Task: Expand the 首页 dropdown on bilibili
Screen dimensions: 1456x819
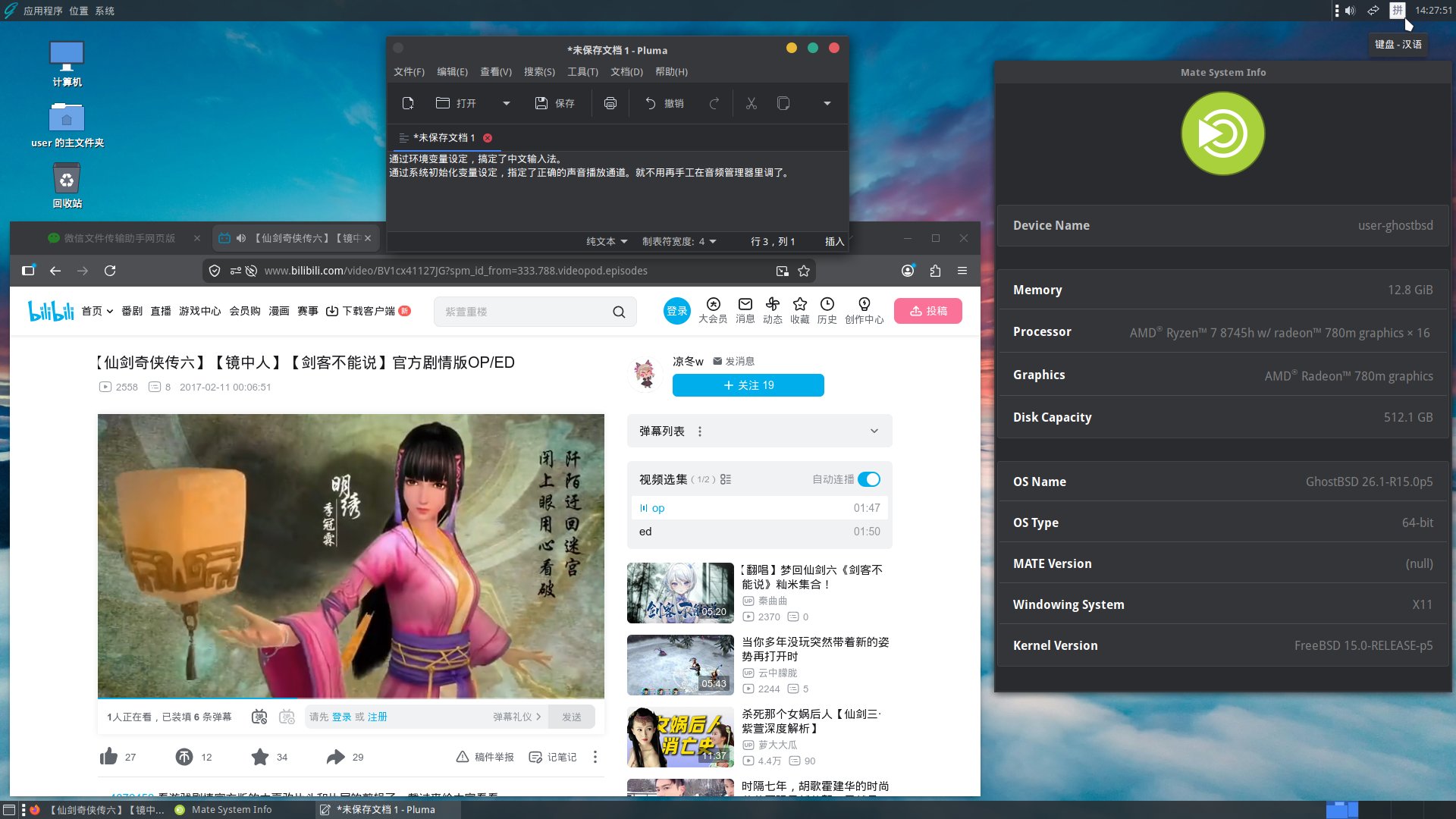Action: (98, 311)
